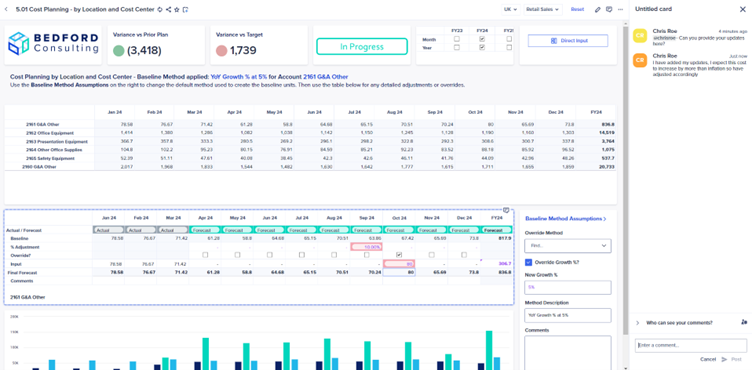Favorite this page with the star icon

coord(176,9)
